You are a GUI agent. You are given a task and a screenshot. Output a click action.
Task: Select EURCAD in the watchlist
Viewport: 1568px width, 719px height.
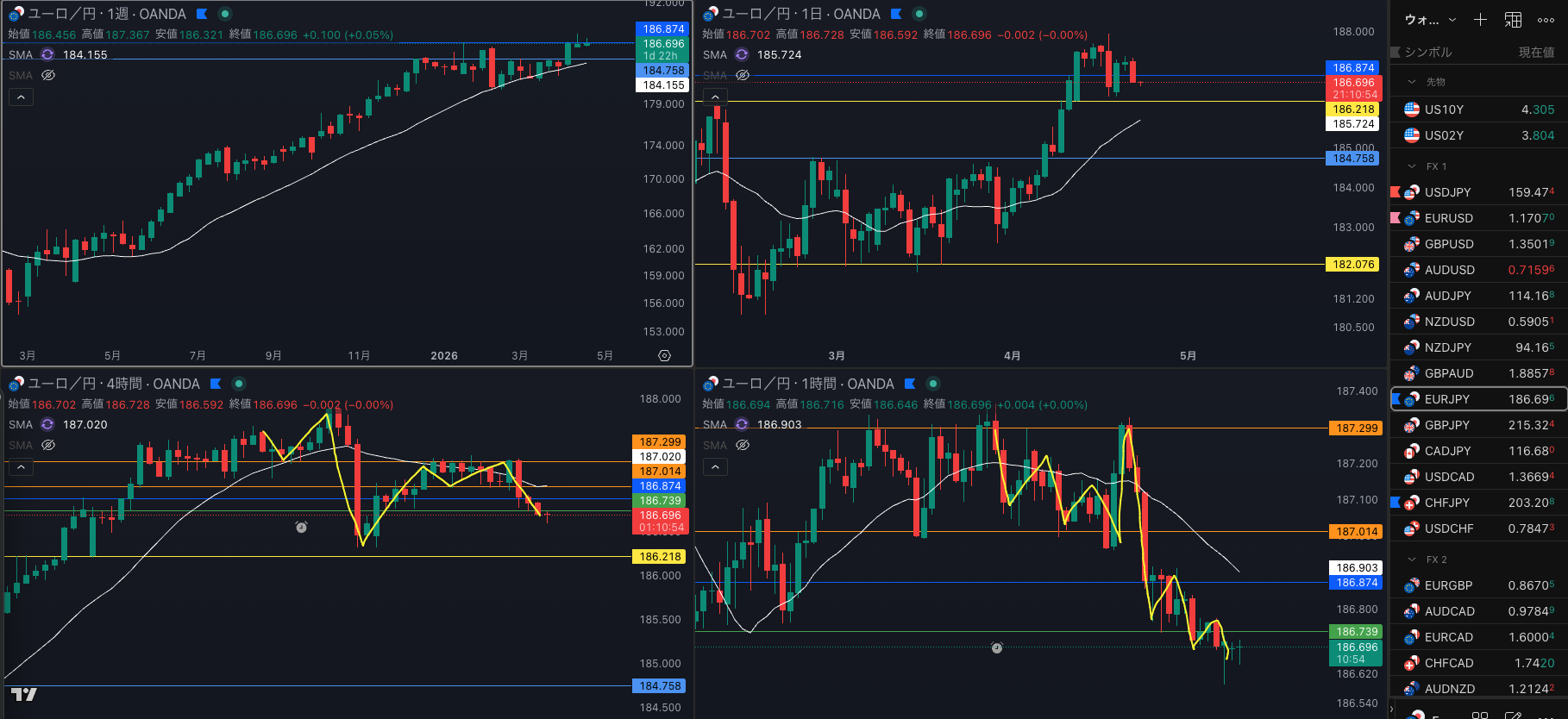click(1478, 637)
